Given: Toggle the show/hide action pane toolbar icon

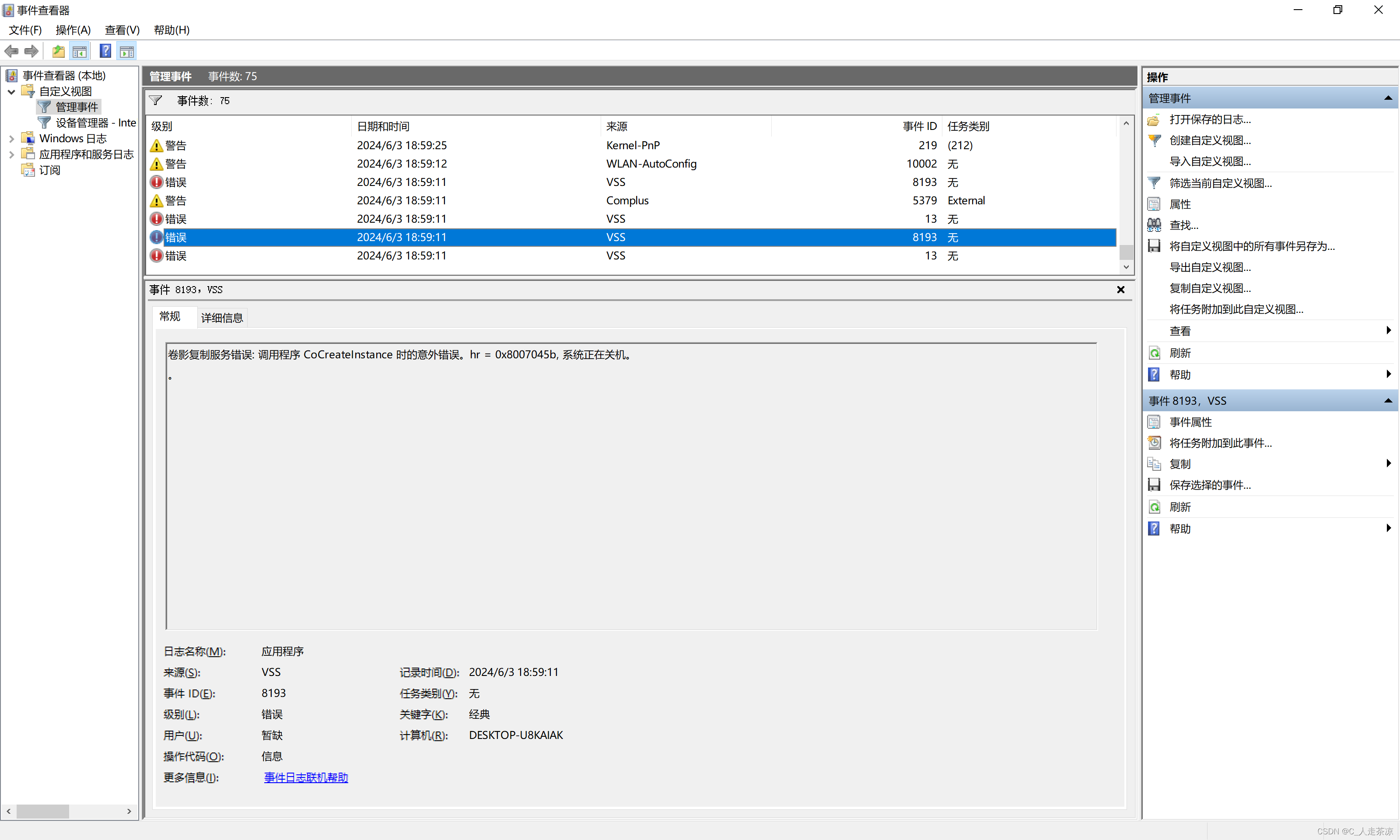Looking at the screenshot, I should click(x=127, y=52).
